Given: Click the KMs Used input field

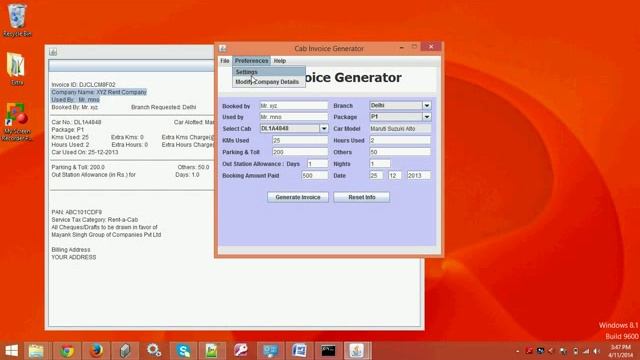Looking at the screenshot, I should point(300,140).
